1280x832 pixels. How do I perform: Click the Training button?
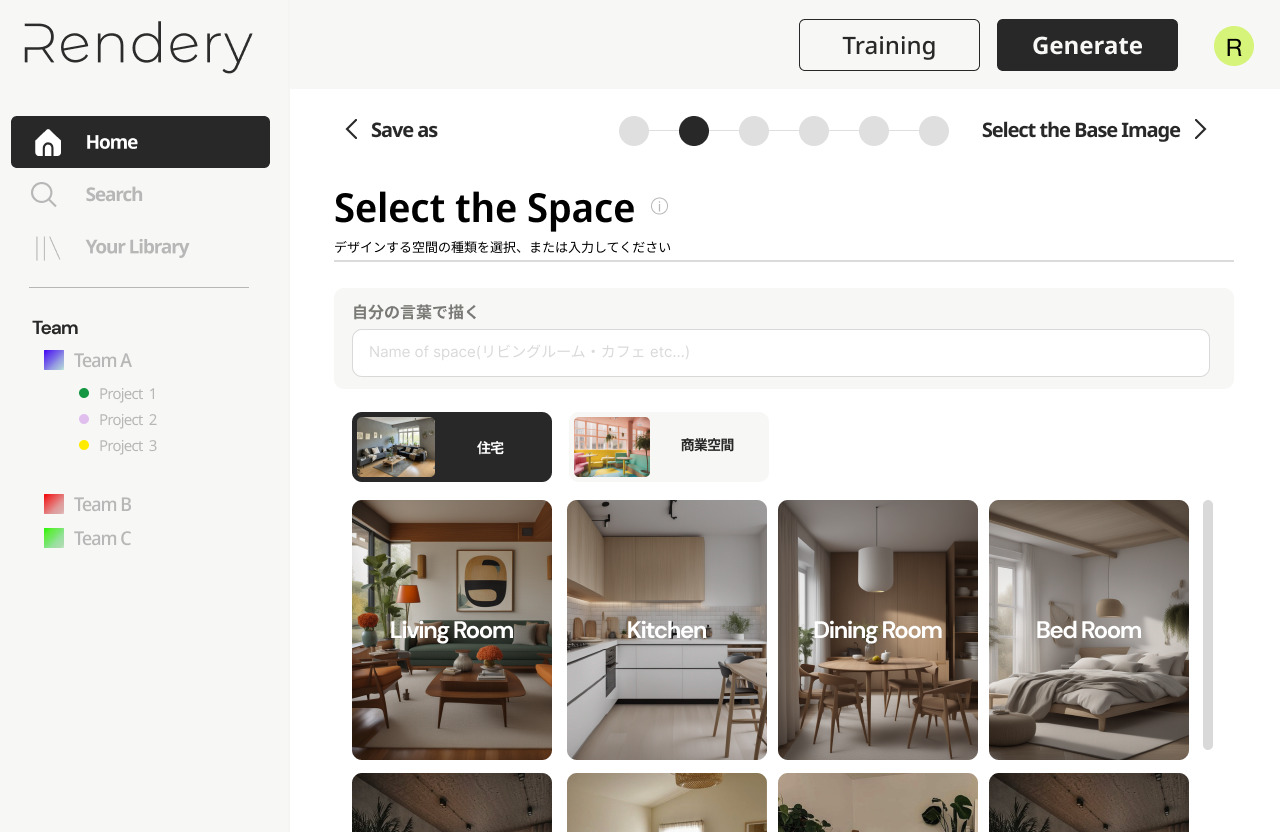click(x=889, y=45)
